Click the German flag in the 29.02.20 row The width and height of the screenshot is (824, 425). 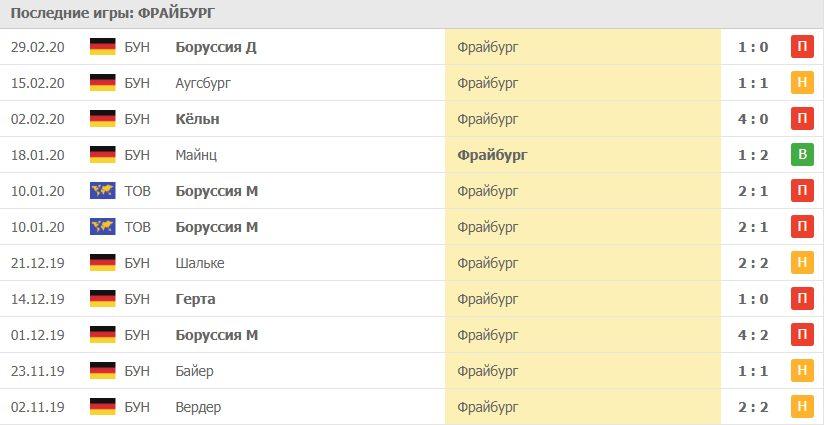103,47
